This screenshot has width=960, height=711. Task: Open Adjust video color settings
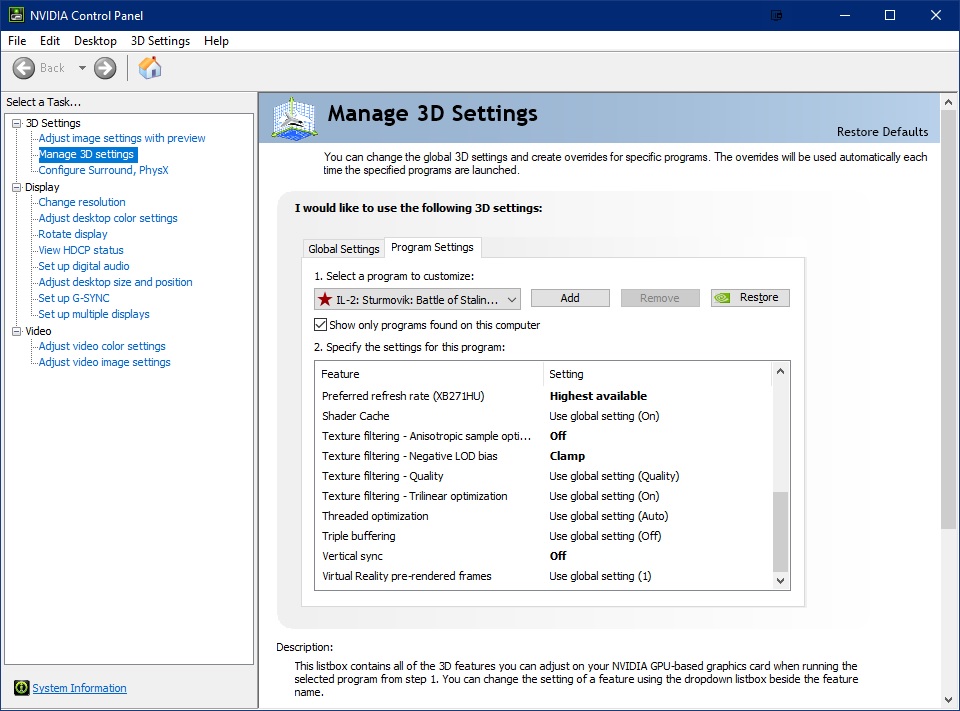[x=102, y=346]
